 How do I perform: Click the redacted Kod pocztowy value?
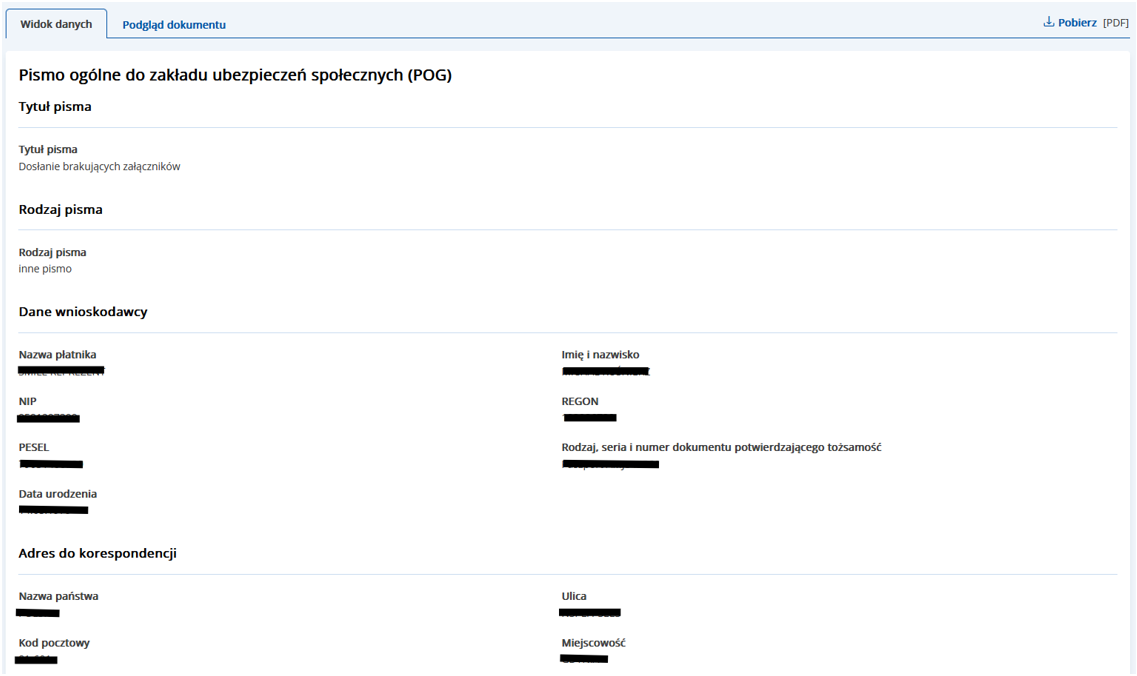click(x=37, y=659)
